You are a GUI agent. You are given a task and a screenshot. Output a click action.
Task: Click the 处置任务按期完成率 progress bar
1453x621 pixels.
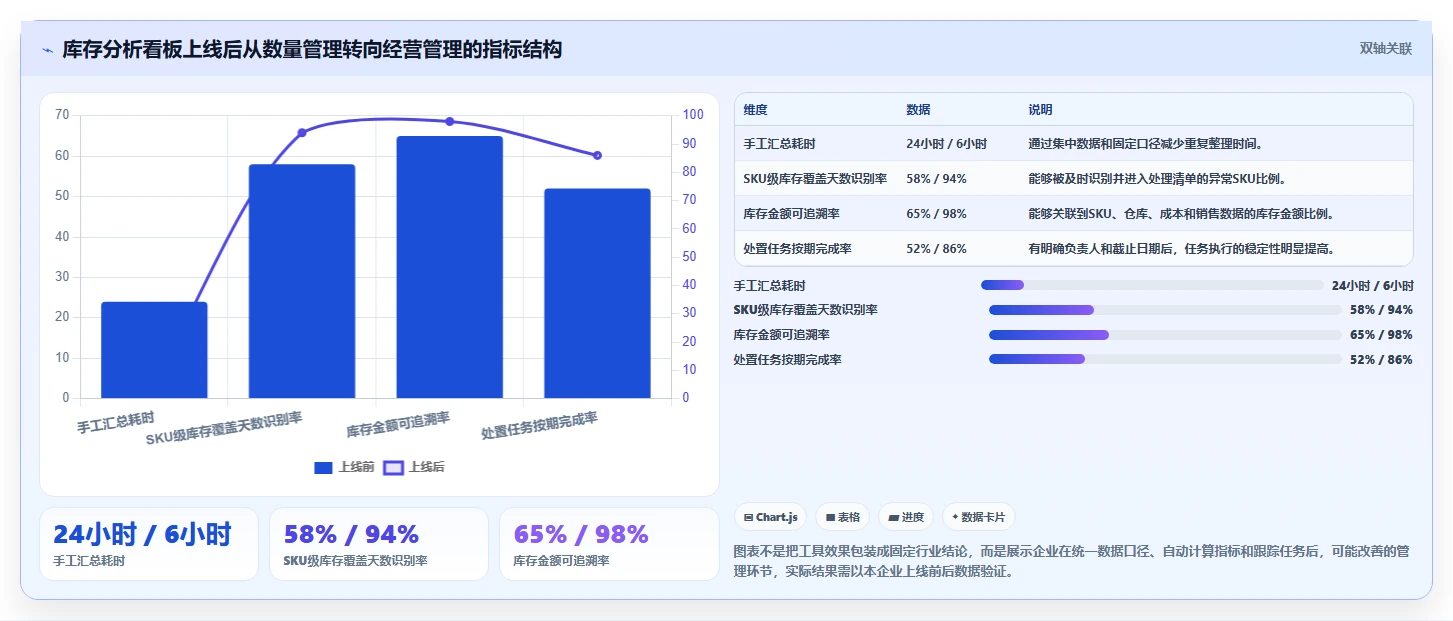[1165, 359]
